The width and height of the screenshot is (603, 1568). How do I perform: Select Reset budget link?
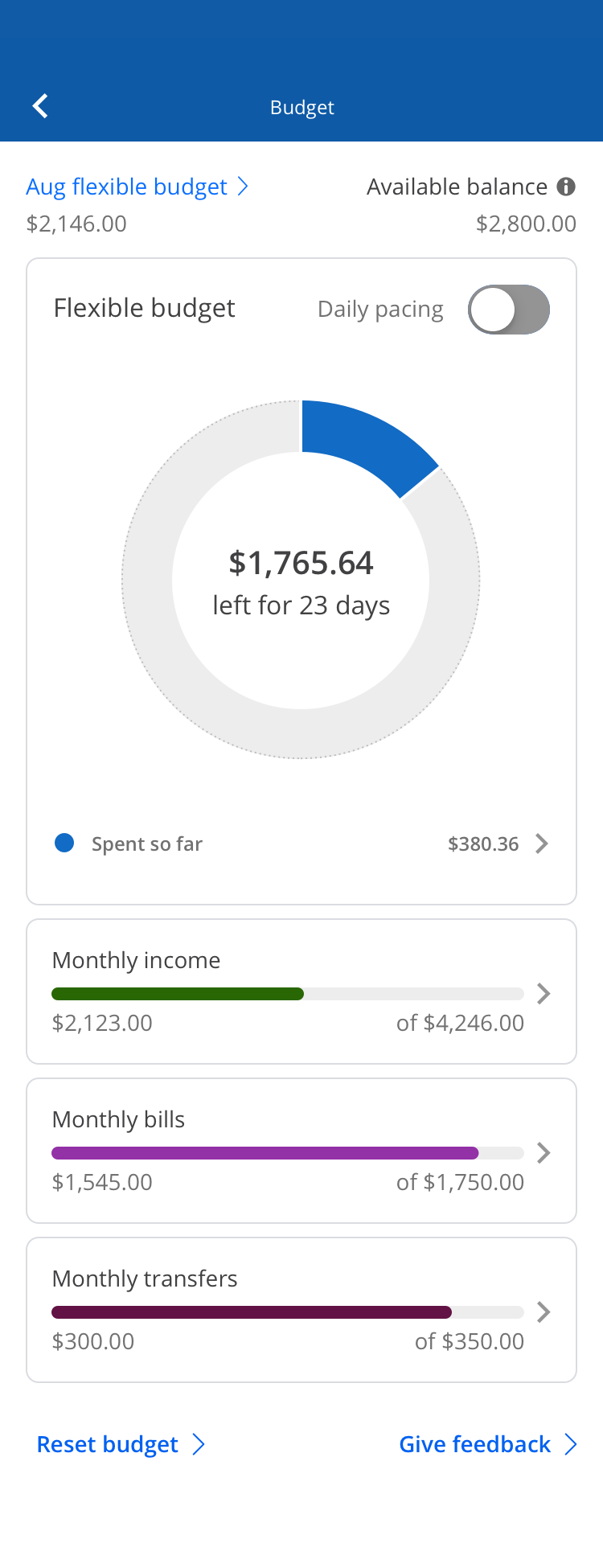click(x=108, y=1444)
